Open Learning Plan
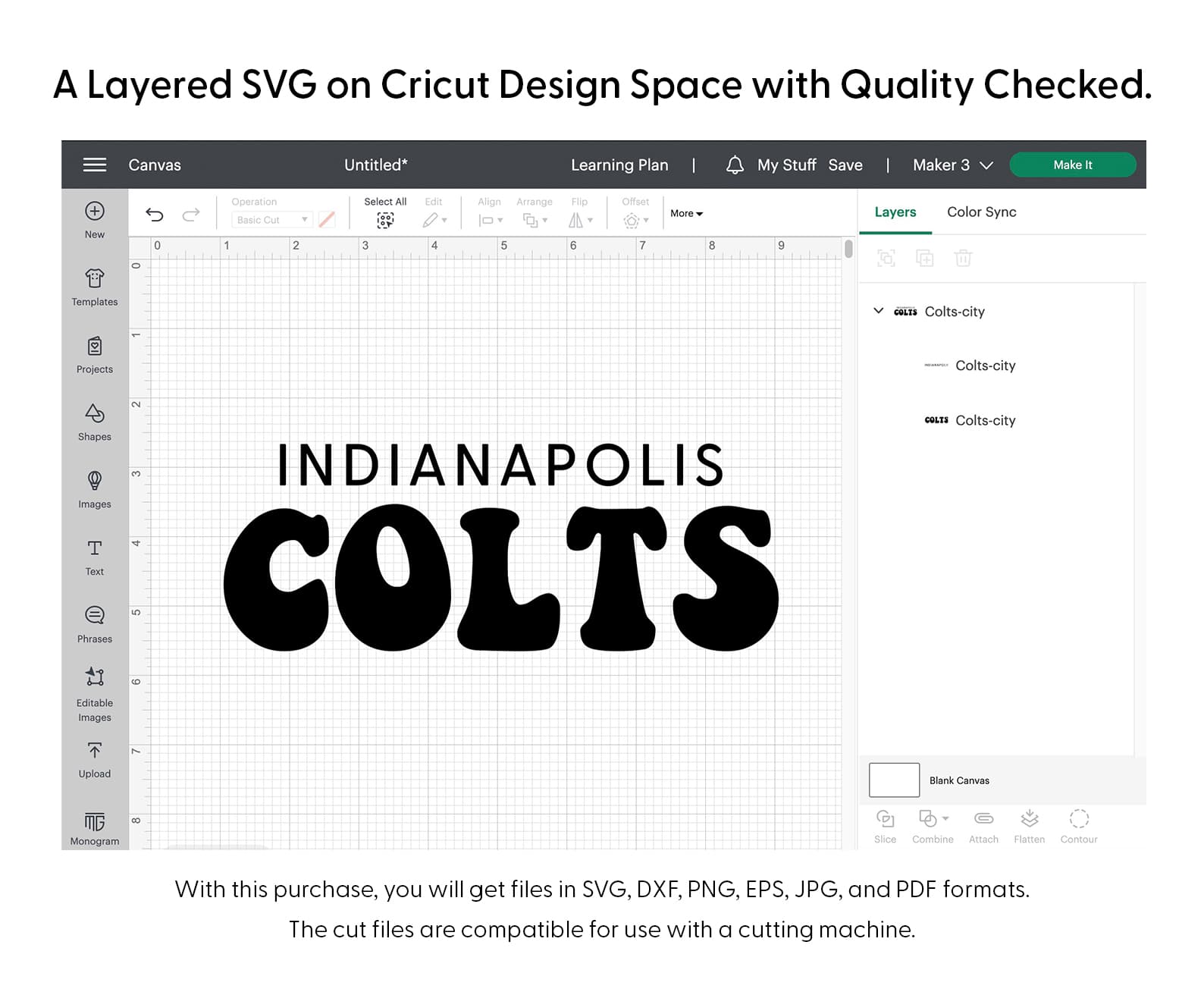This screenshot has width=1204, height=992. 619,165
